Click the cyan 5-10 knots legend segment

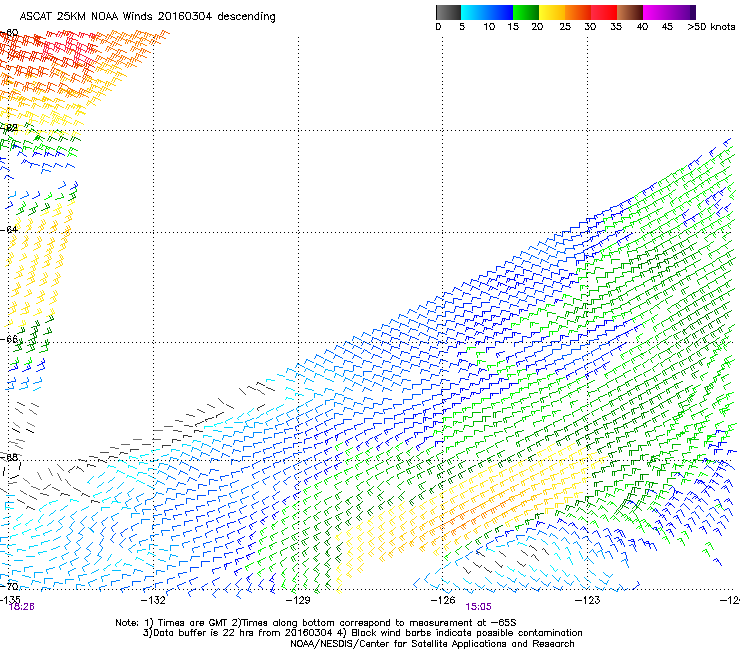(474, 12)
